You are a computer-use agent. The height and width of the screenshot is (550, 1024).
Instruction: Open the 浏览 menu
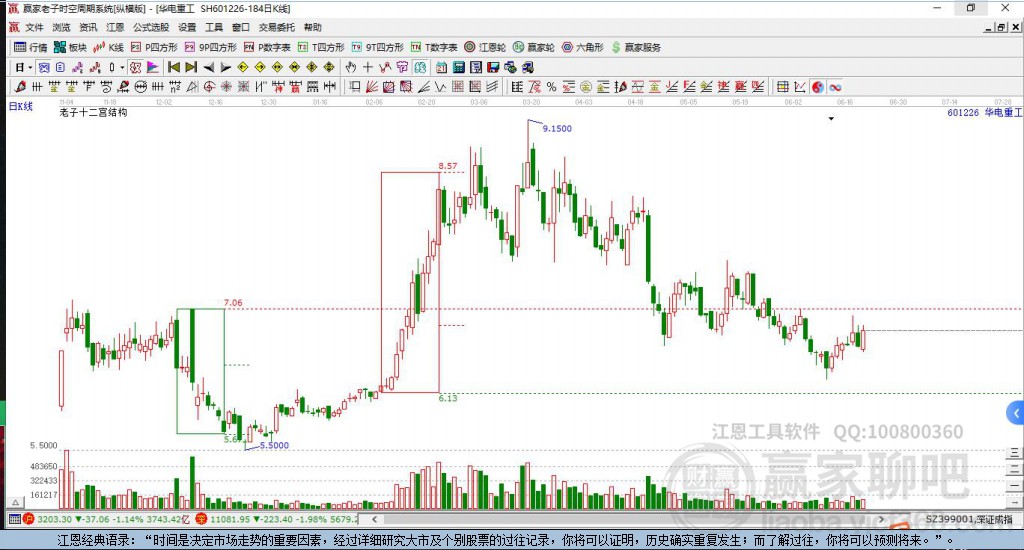coord(61,27)
